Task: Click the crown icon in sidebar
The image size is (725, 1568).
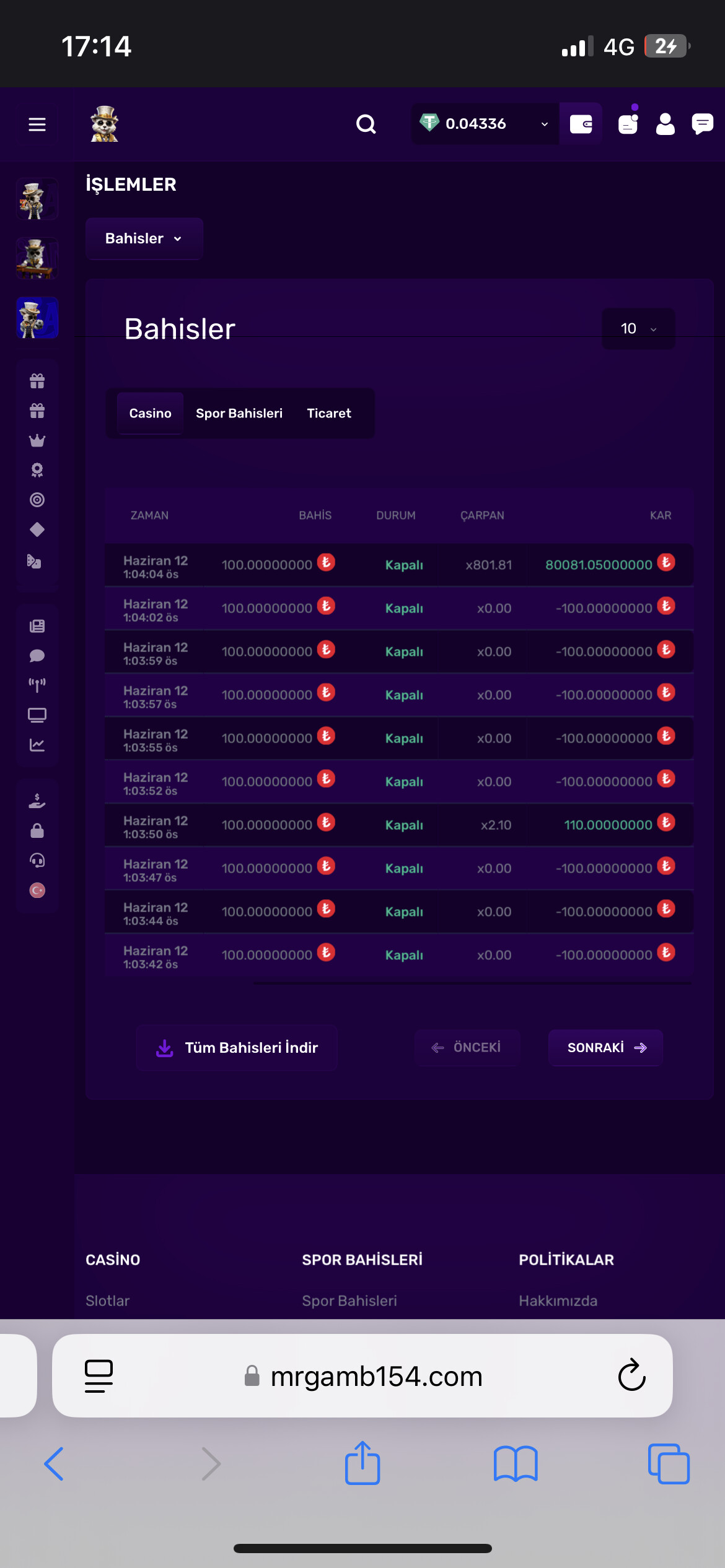Action: (37, 440)
